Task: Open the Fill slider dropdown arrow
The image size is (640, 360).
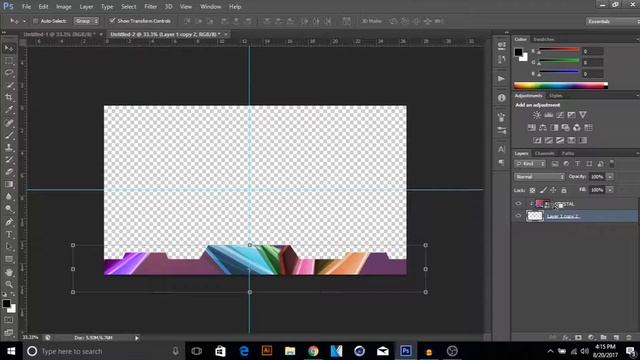Action: (x=610, y=190)
